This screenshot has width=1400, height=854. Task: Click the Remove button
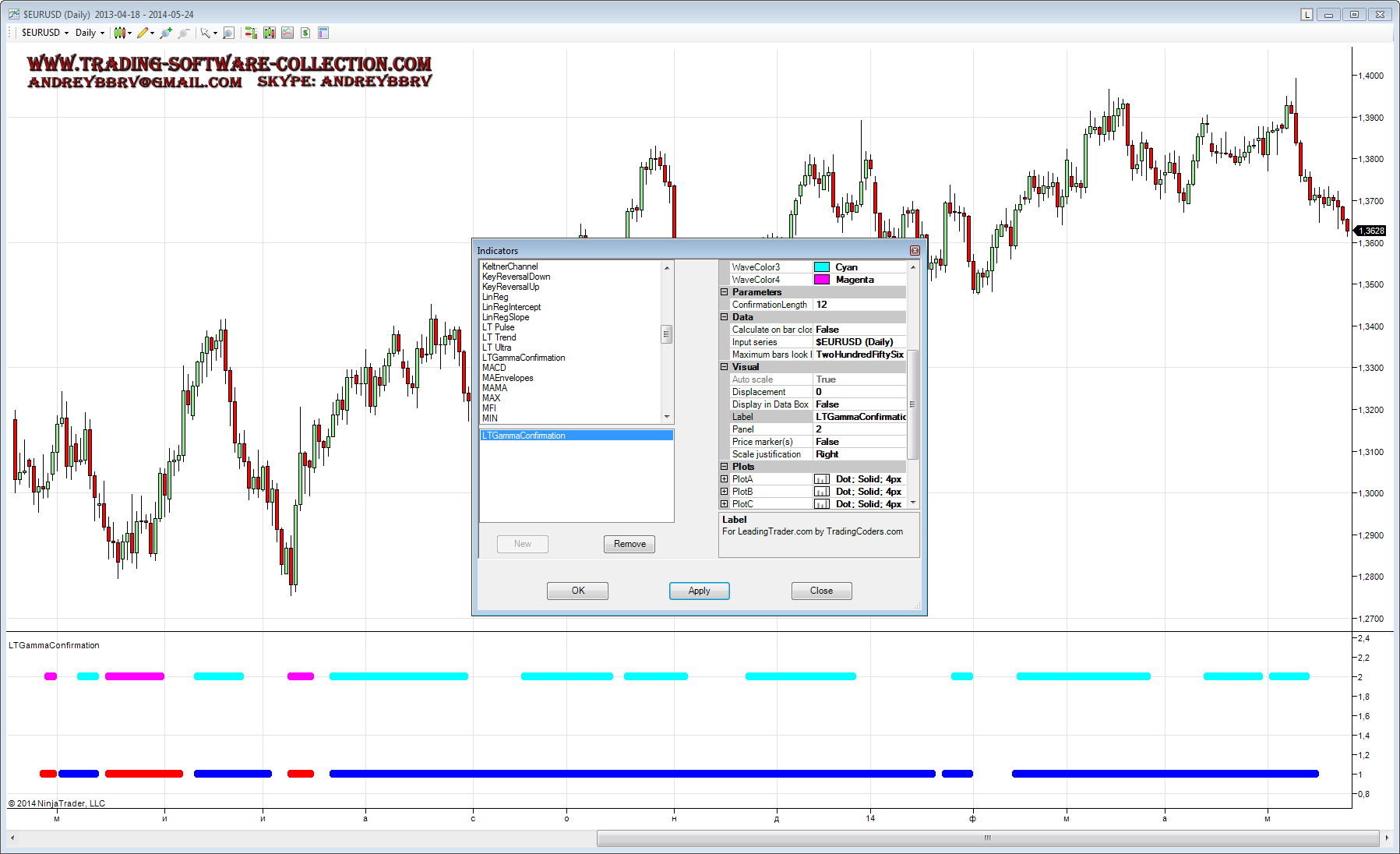click(629, 544)
